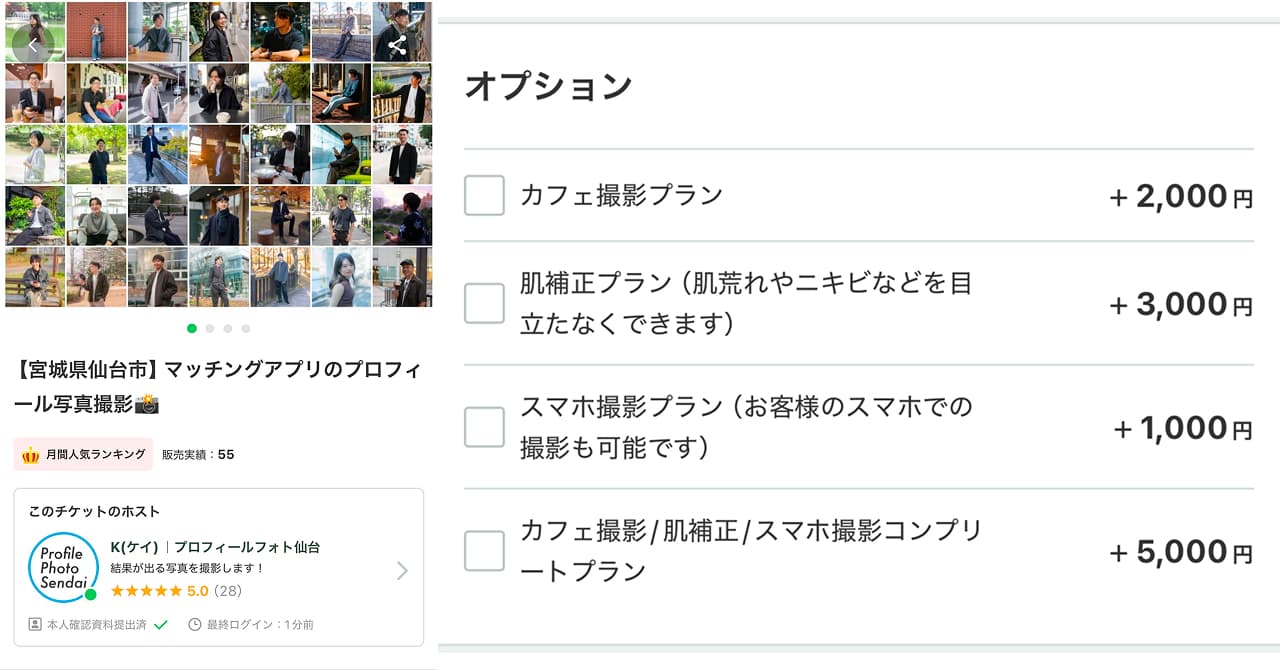
Task: Open K(ケイ) host profile name link
Action: point(136,547)
